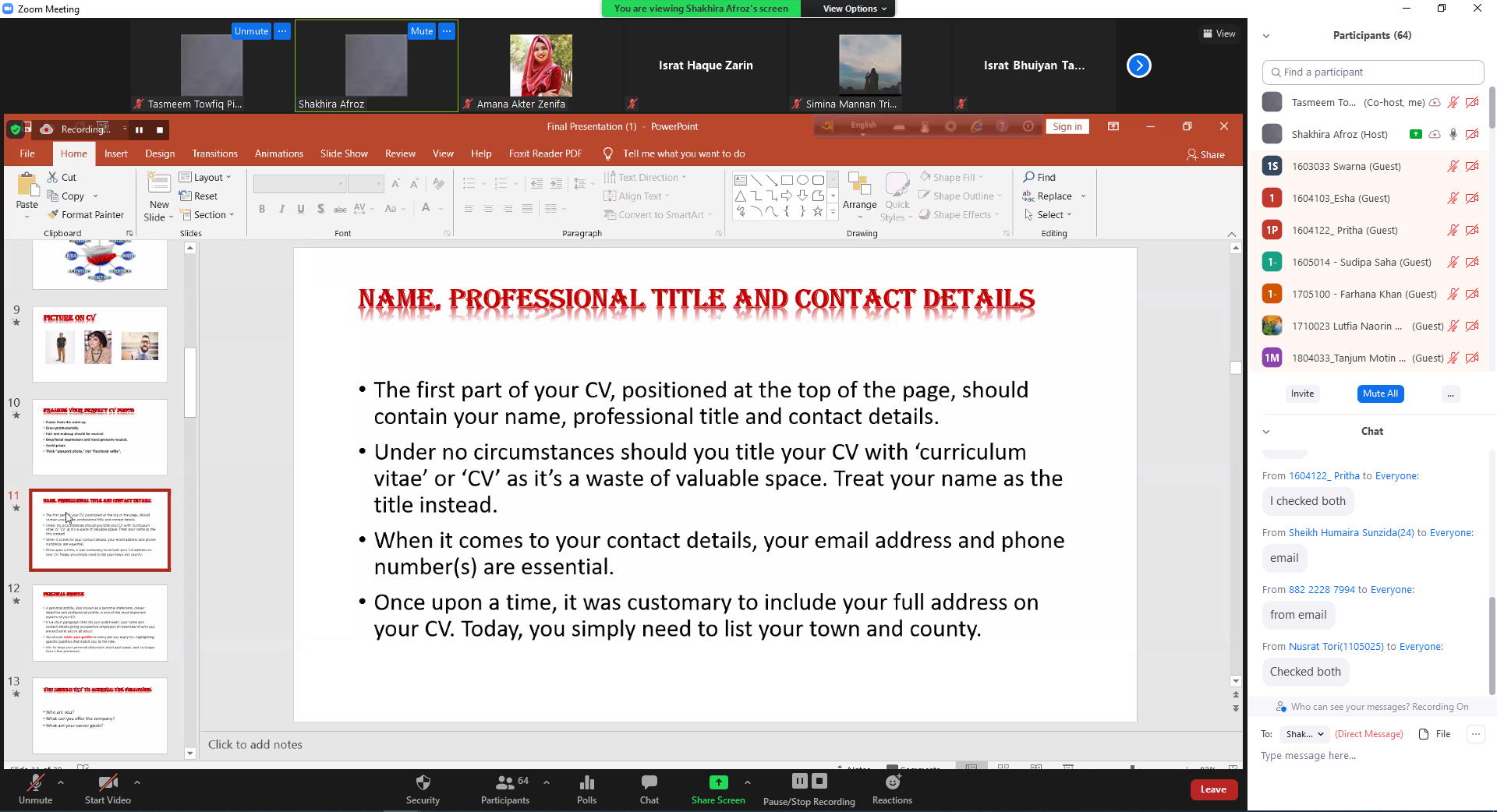Toggle Start Video camera button

[108, 782]
